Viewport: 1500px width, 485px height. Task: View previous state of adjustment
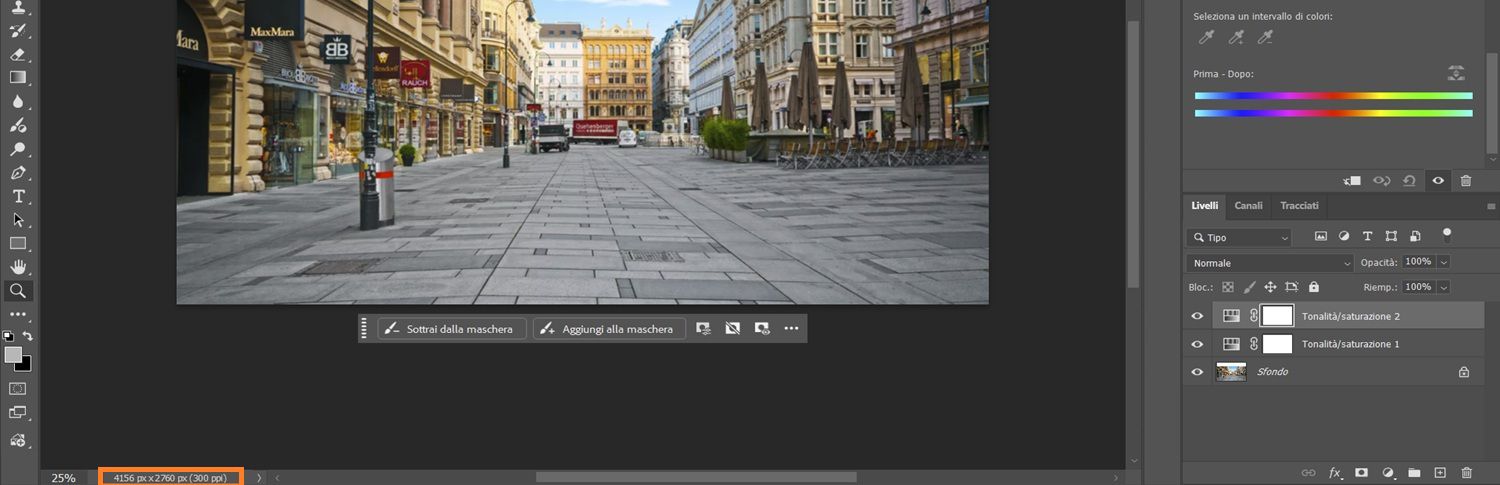pos(1382,181)
